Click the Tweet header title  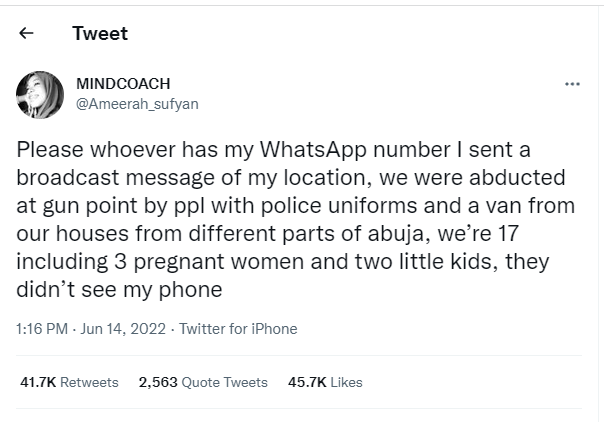click(100, 33)
